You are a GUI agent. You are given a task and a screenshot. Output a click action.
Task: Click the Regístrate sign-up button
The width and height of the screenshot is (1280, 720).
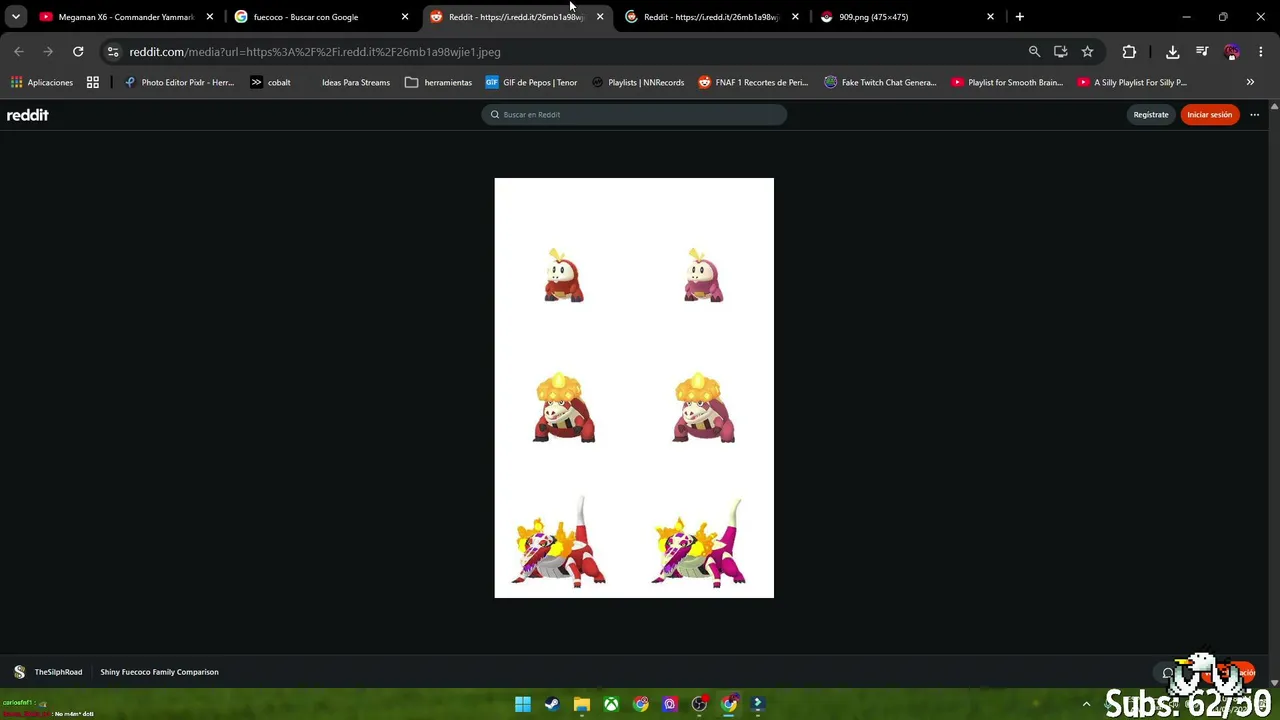point(1151,115)
